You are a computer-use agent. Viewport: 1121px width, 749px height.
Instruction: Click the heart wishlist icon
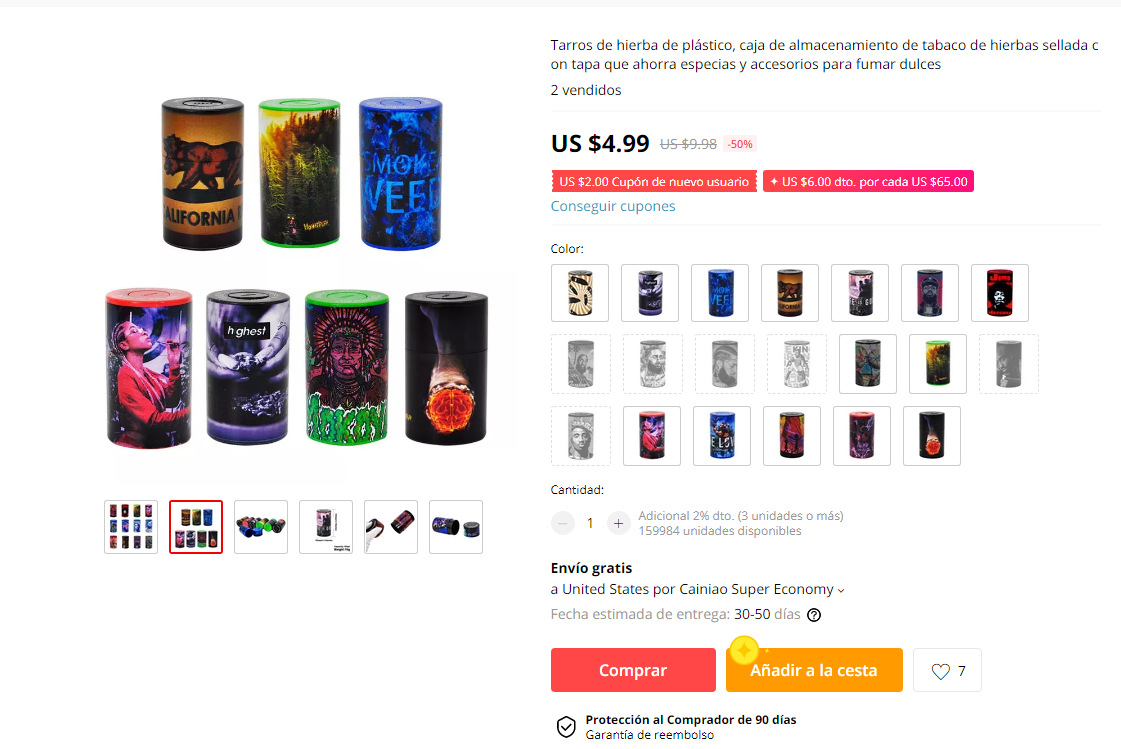tap(940, 671)
